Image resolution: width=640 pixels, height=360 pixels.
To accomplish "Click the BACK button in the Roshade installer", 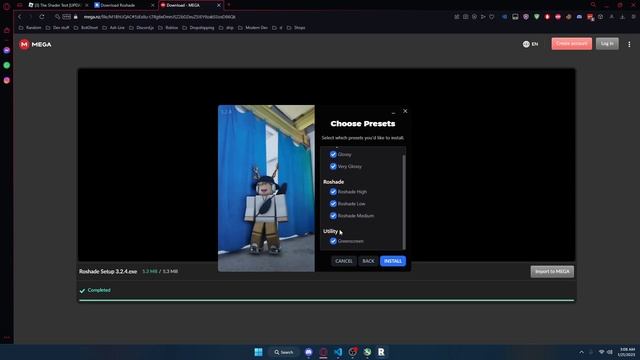I will click(368, 261).
